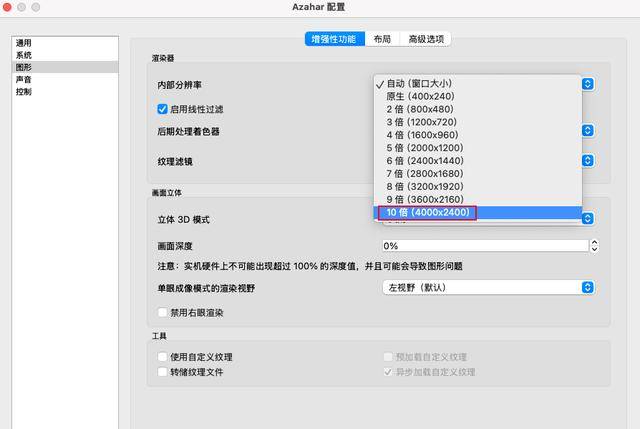Toggle 启用线性过滤 checkbox

tap(162, 109)
